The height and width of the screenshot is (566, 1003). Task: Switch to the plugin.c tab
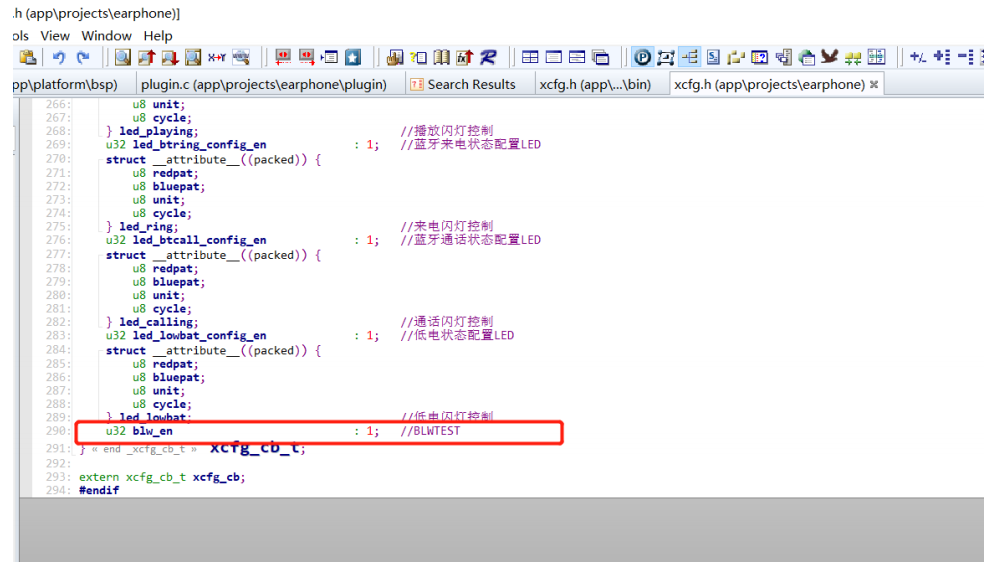[264, 84]
